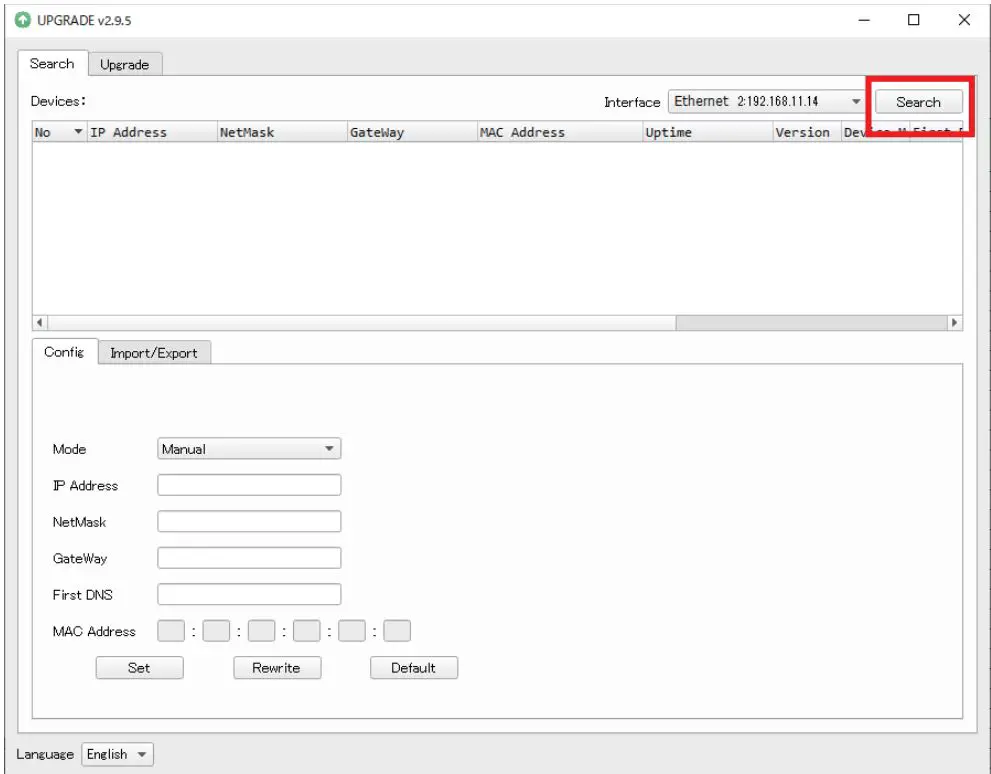
Task: Click the green UPGRADE app icon
Action: tap(23, 20)
